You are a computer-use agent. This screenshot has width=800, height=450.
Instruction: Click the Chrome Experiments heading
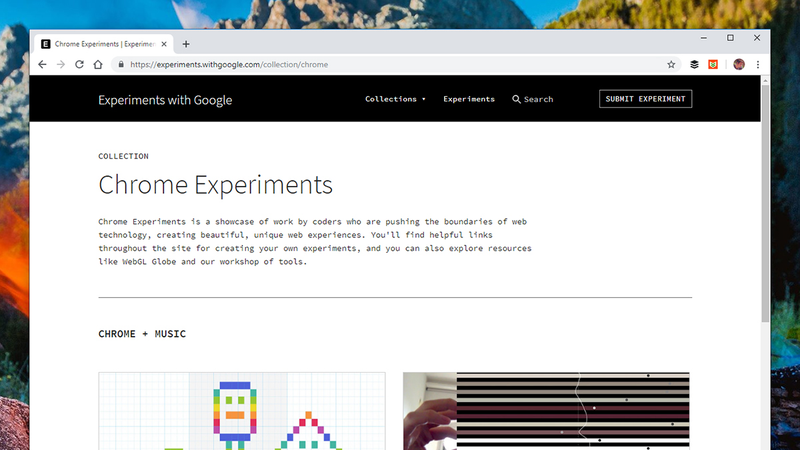point(215,185)
